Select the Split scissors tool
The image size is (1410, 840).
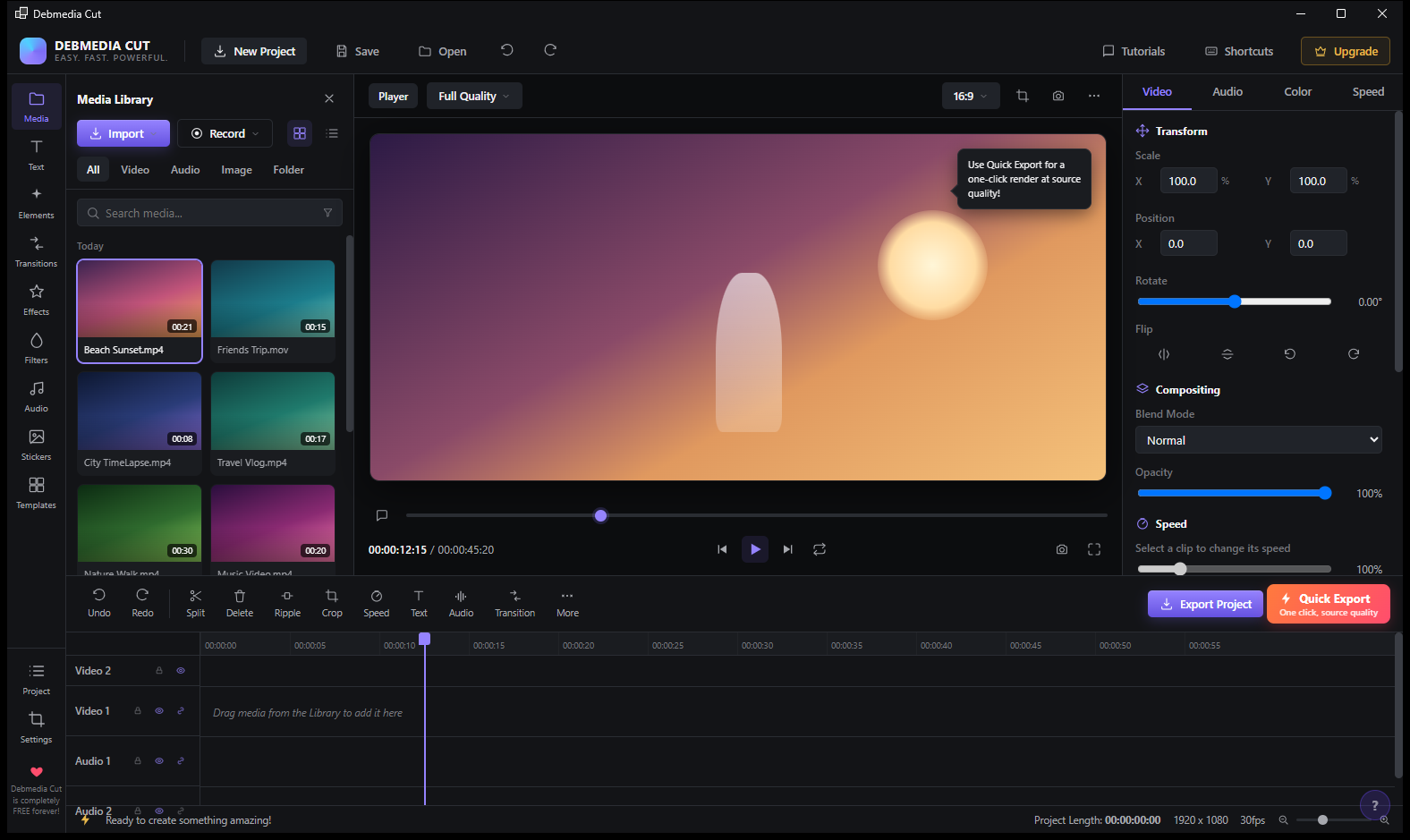195,603
